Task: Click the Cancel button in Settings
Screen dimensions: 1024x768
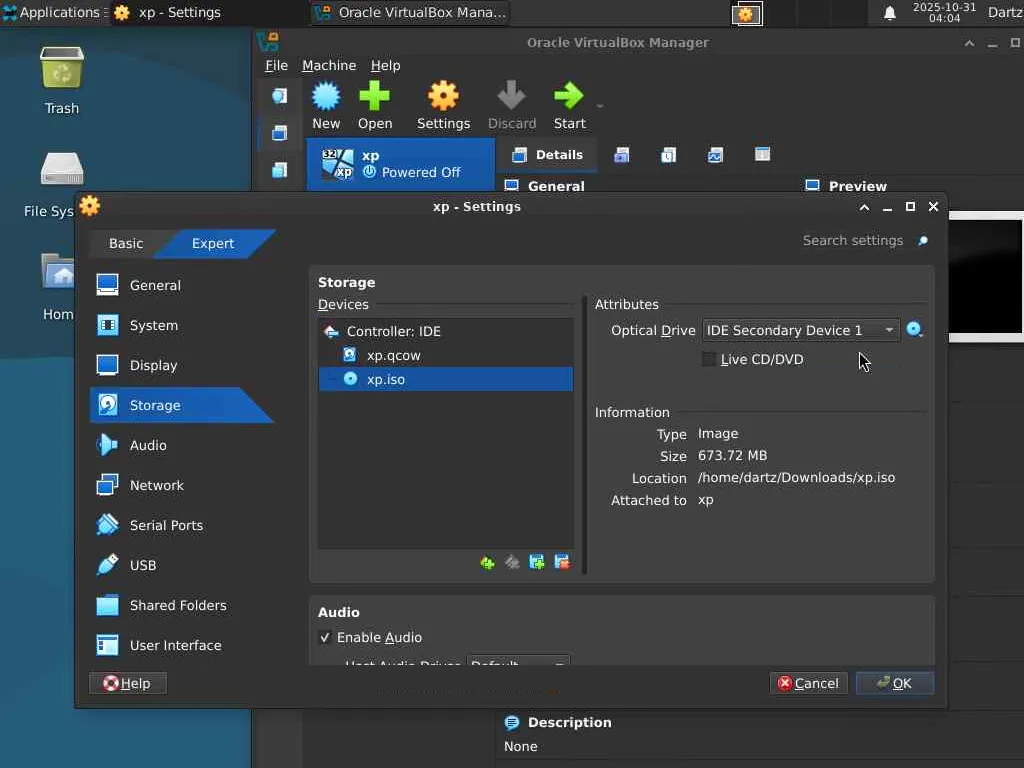Action: click(x=808, y=683)
